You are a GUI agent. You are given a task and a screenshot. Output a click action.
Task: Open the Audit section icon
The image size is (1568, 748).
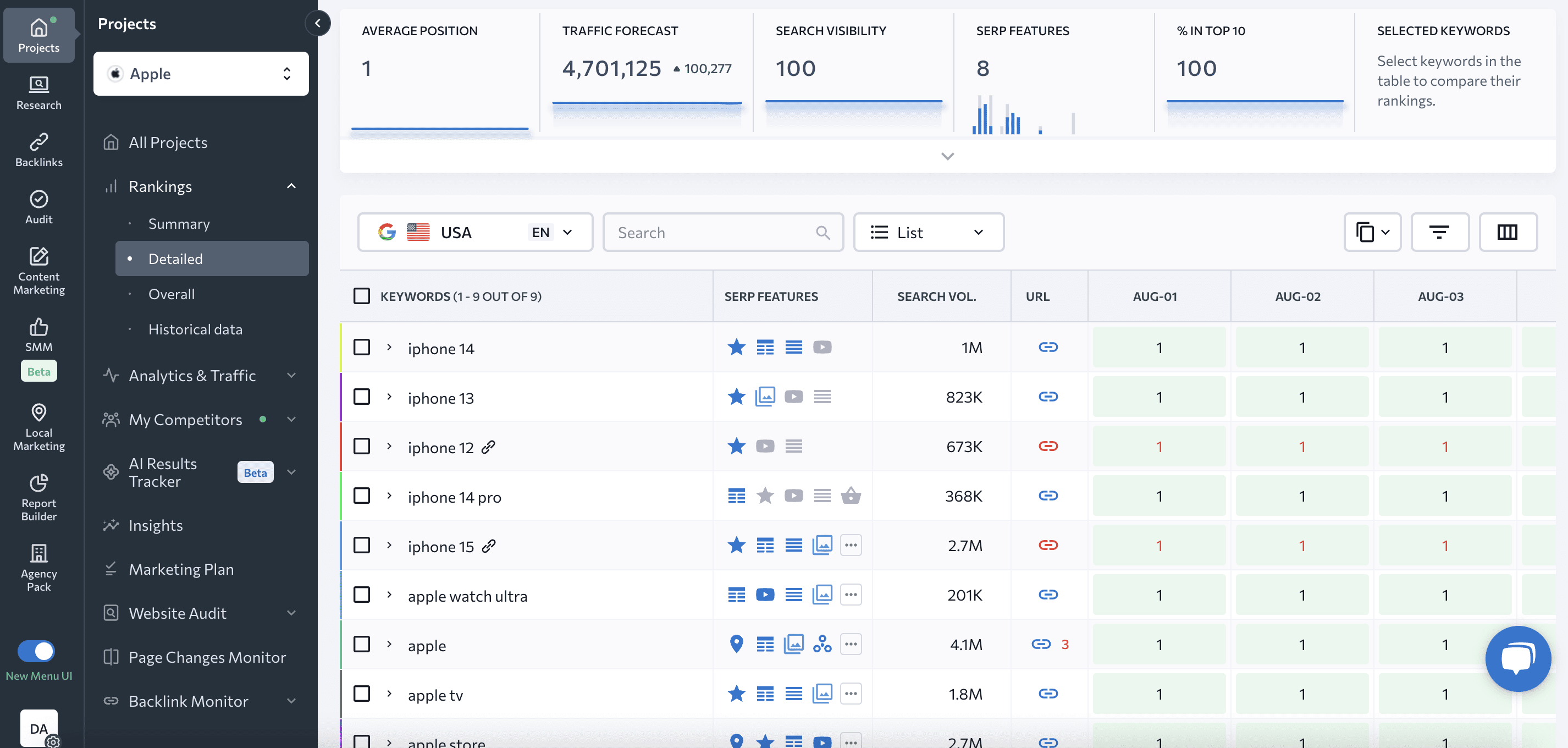38,199
